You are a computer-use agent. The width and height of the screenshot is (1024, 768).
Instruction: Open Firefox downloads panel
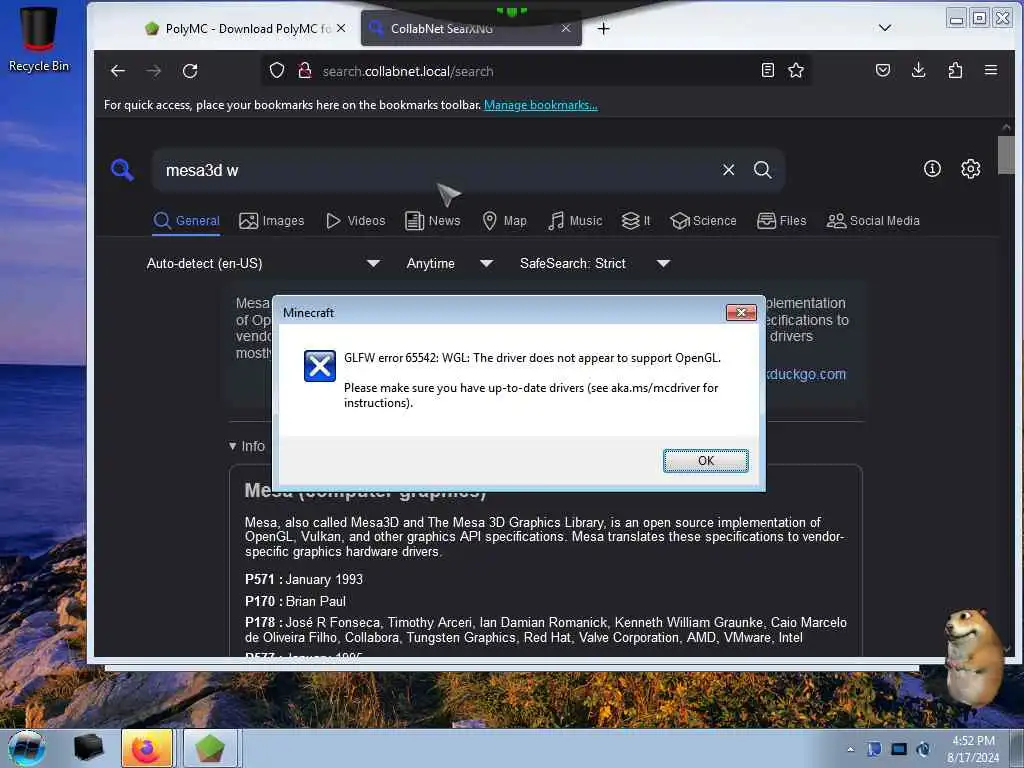(x=919, y=70)
